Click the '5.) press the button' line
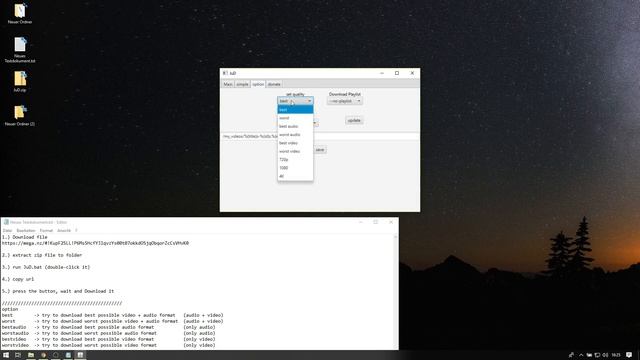Viewport: 640px width, 360px height. pyautogui.click(x=58, y=291)
